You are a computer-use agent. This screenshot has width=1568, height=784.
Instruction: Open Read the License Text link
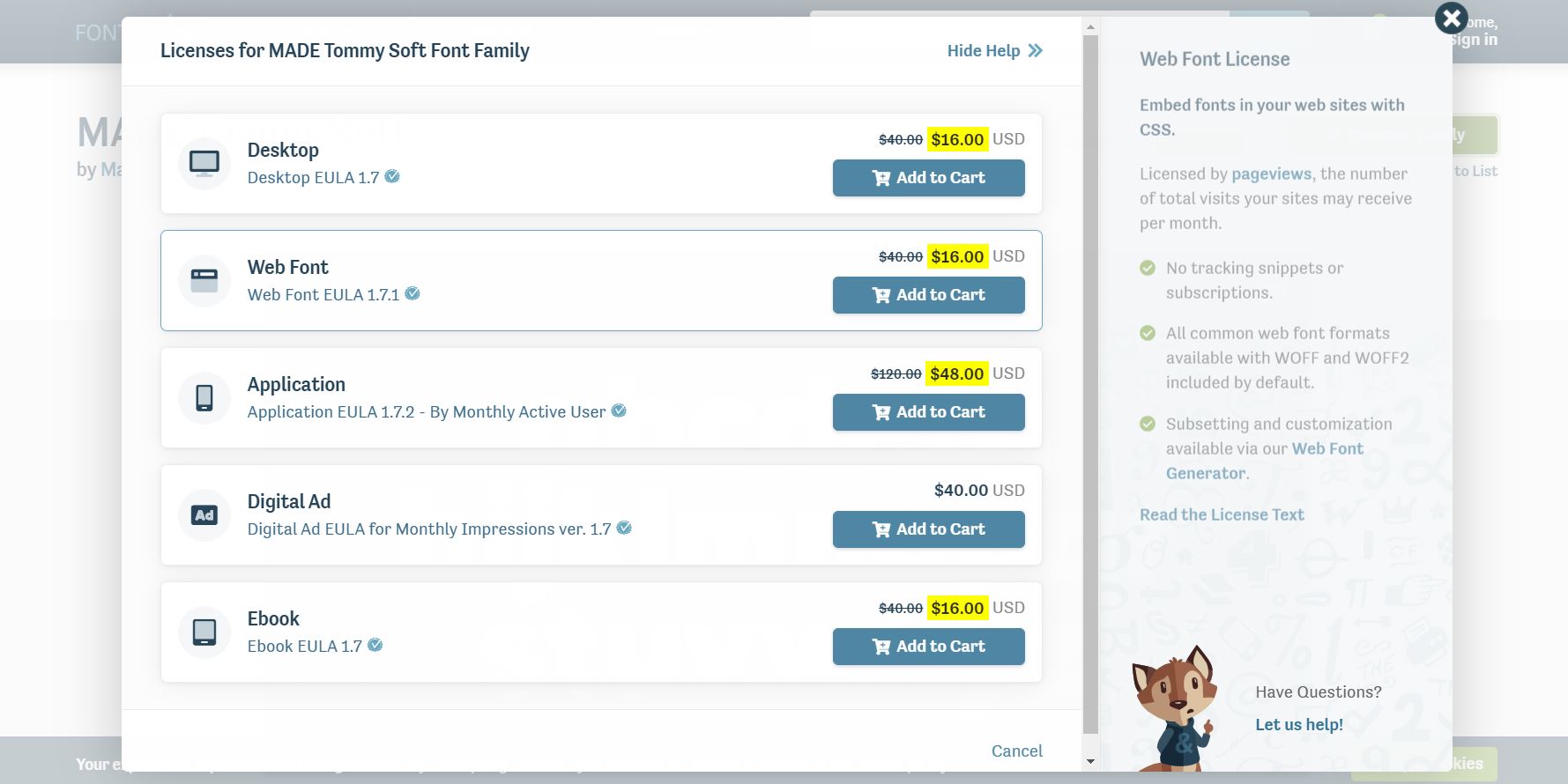(1222, 514)
